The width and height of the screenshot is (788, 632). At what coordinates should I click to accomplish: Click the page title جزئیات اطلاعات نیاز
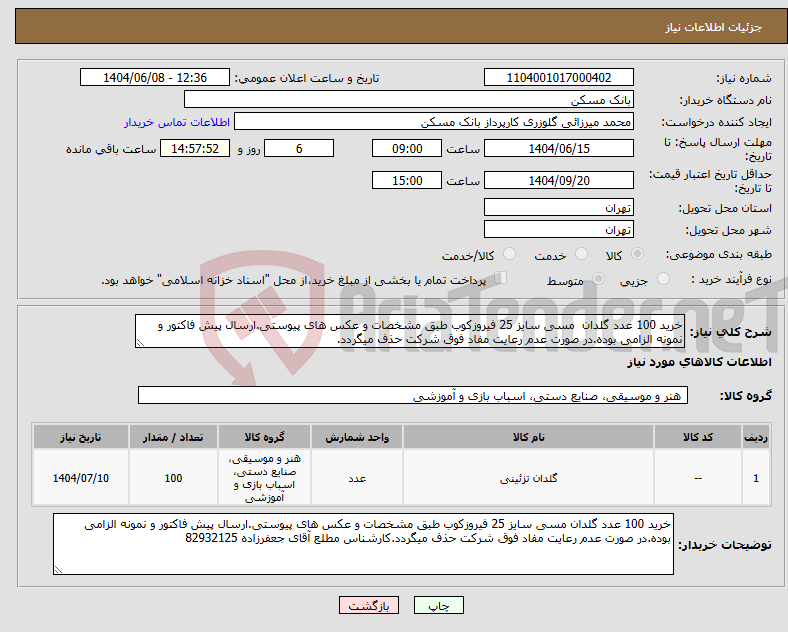tap(714, 27)
